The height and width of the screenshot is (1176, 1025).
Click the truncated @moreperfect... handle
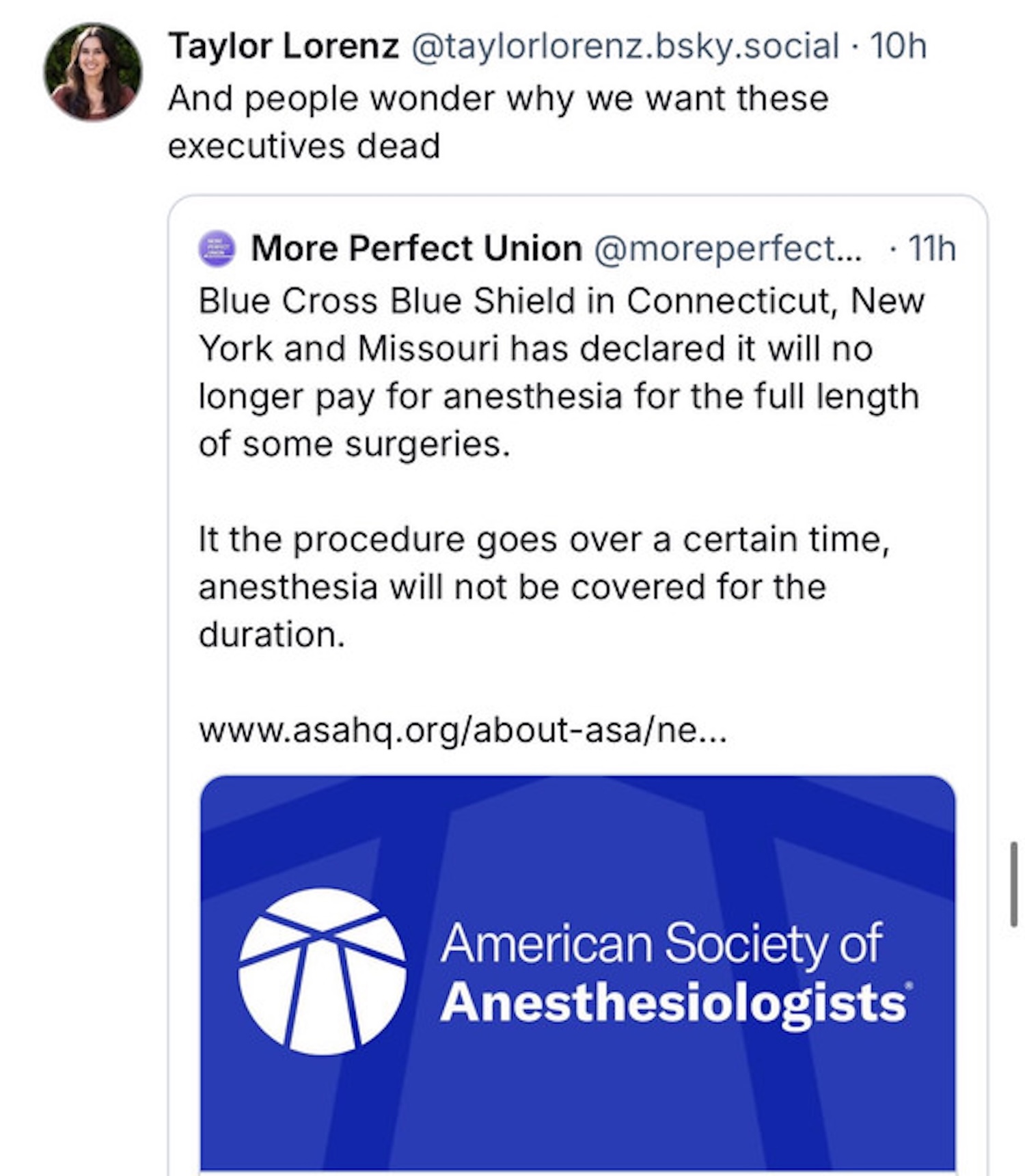(728, 248)
